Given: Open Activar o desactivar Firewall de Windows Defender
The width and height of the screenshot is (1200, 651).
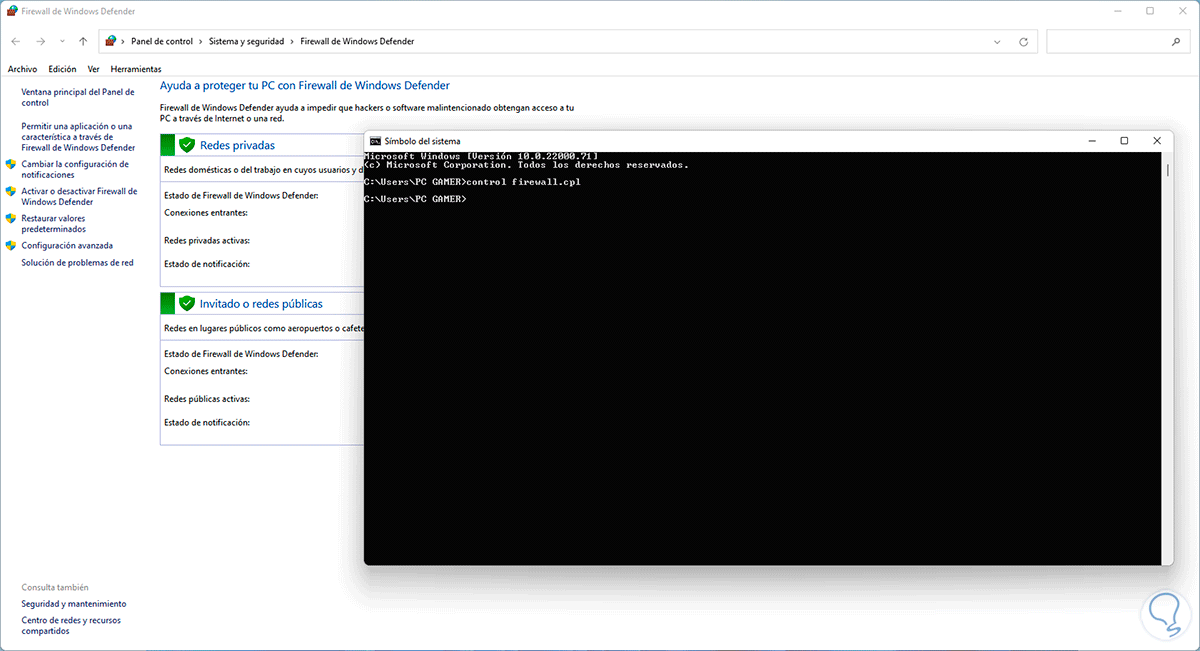Looking at the screenshot, I should pos(79,196).
